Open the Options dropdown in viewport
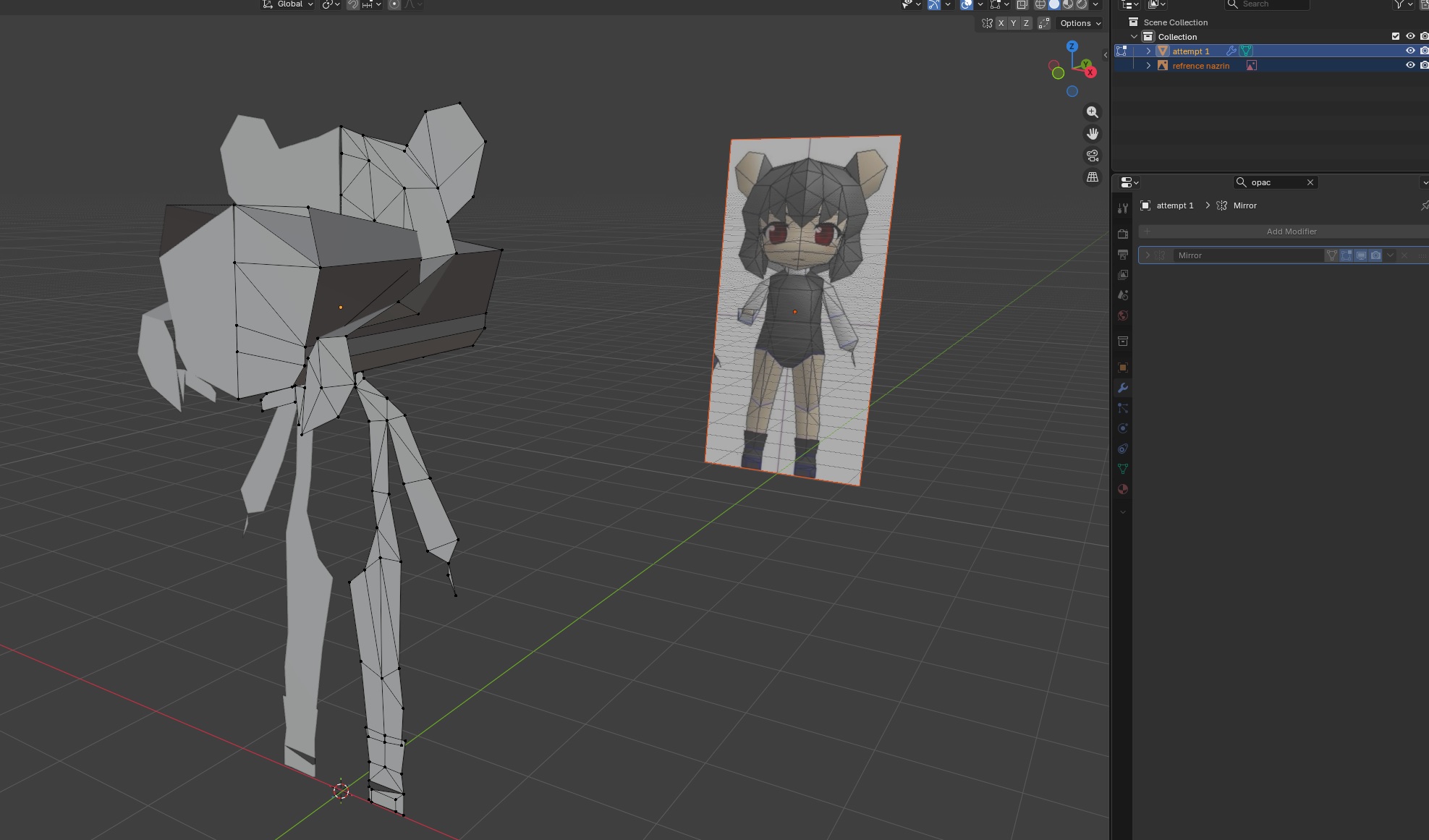 click(1080, 23)
